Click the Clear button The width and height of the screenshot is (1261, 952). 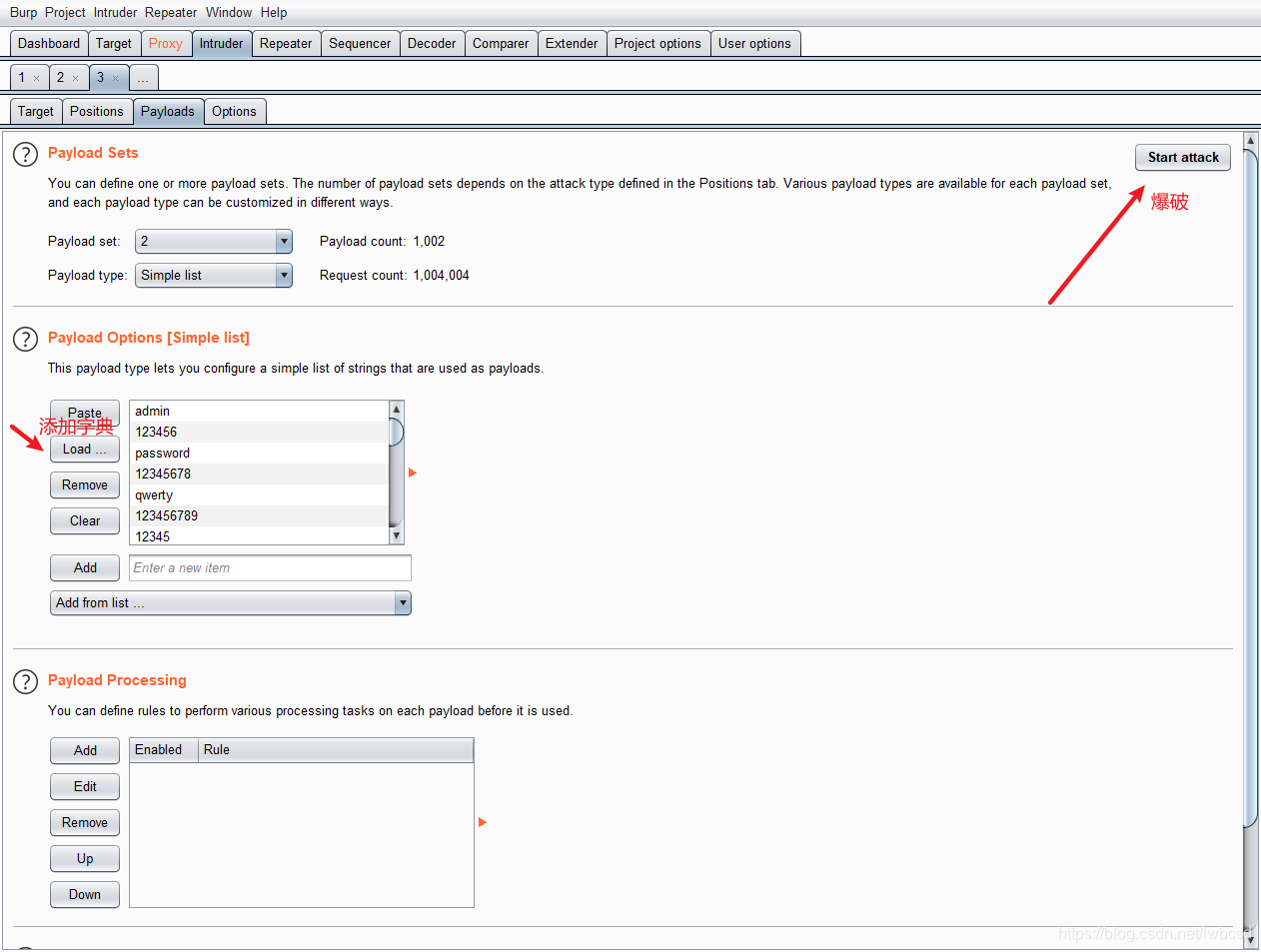[x=85, y=520]
